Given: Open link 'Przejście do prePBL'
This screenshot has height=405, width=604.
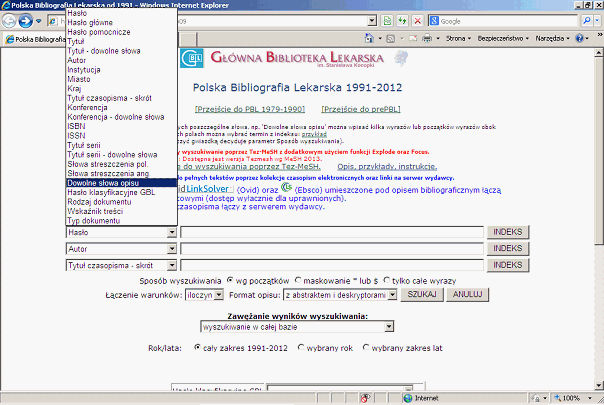Looking at the screenshot, I should (361, 109).
